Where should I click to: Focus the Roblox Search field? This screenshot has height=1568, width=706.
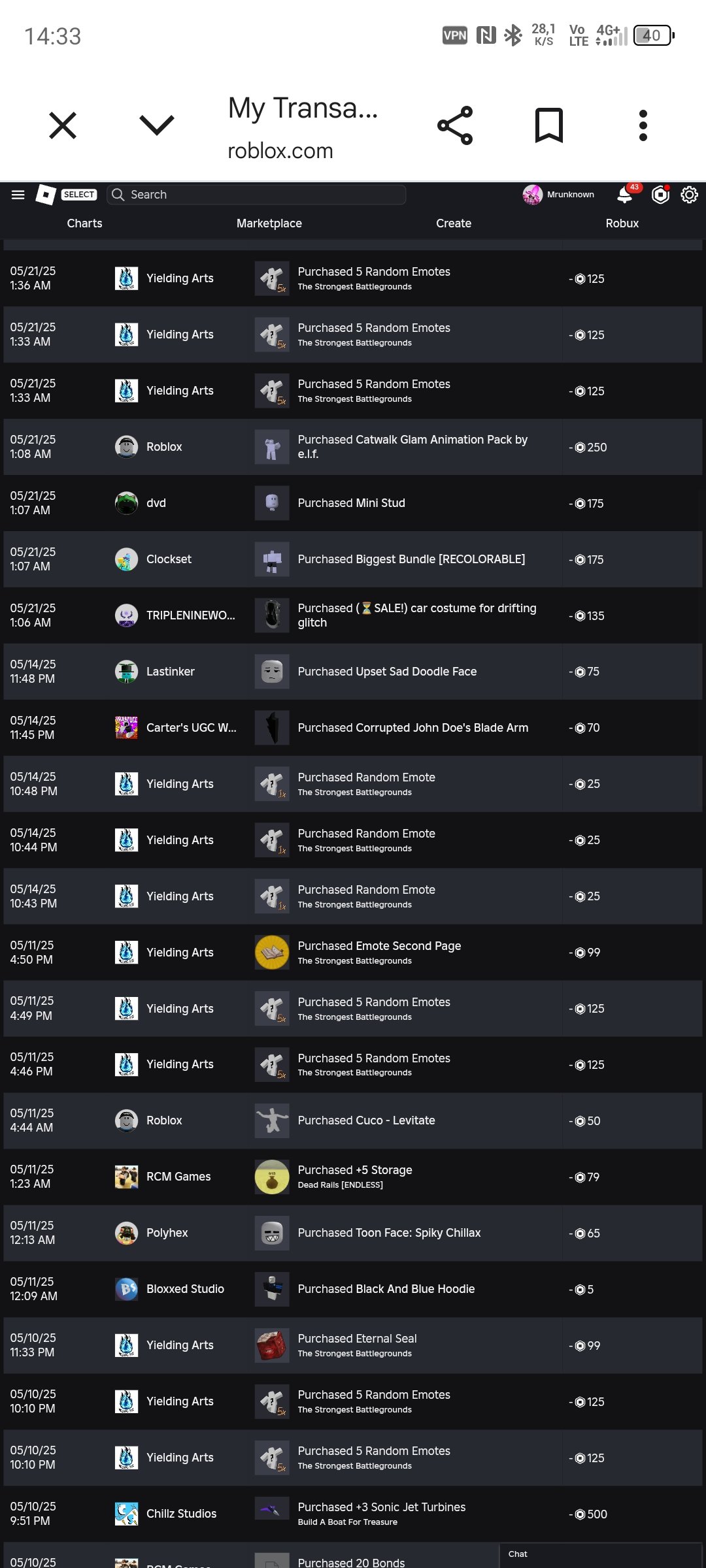point(256,195)
